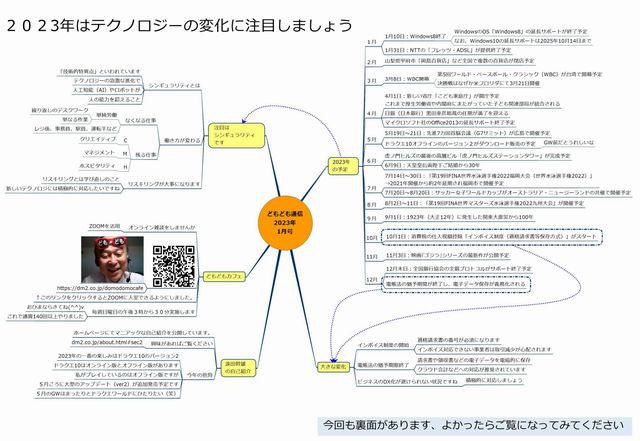Click the 'クリエイティブ' node
This screenshot has height=441, width=640.
pyautogui.click(x=98, y=139)
